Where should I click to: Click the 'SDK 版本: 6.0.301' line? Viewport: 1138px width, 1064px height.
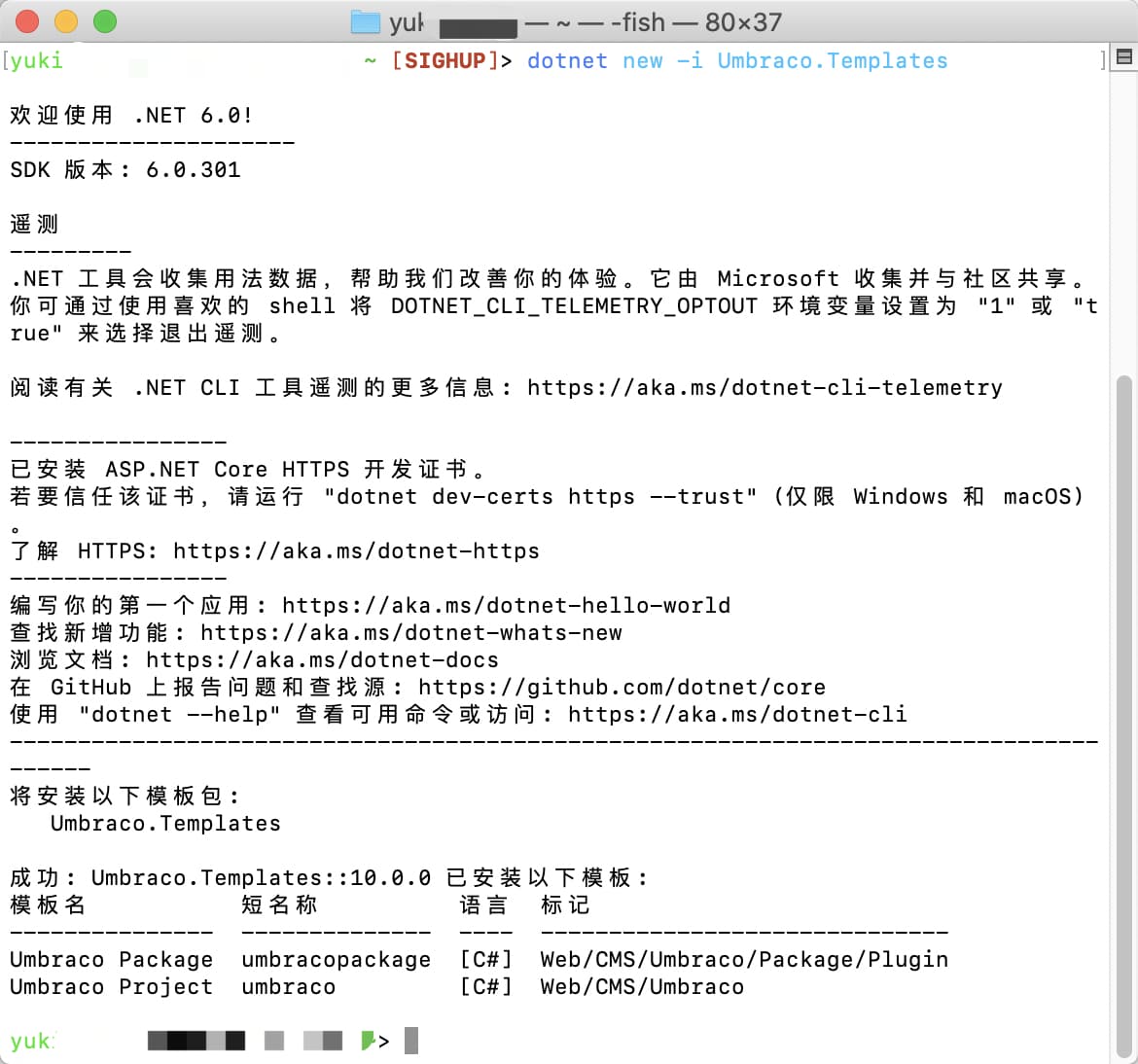pos(124,170)
